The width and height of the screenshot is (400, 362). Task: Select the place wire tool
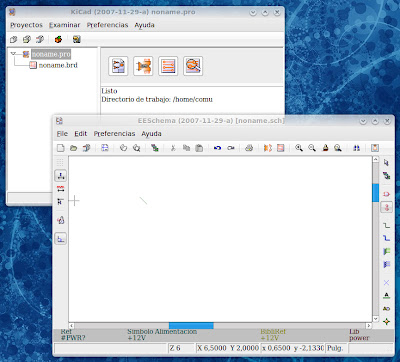point(386,226)
